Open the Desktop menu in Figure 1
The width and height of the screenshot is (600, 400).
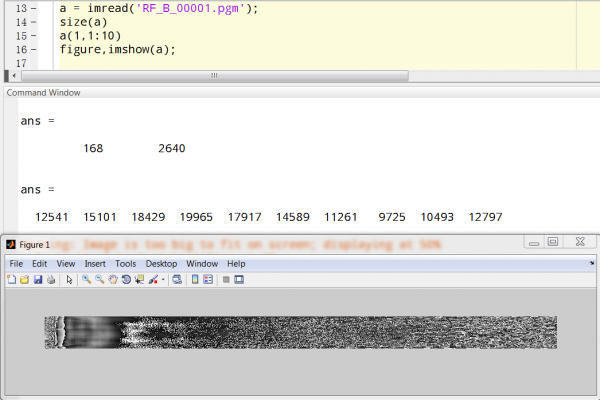tap(161, 264)
